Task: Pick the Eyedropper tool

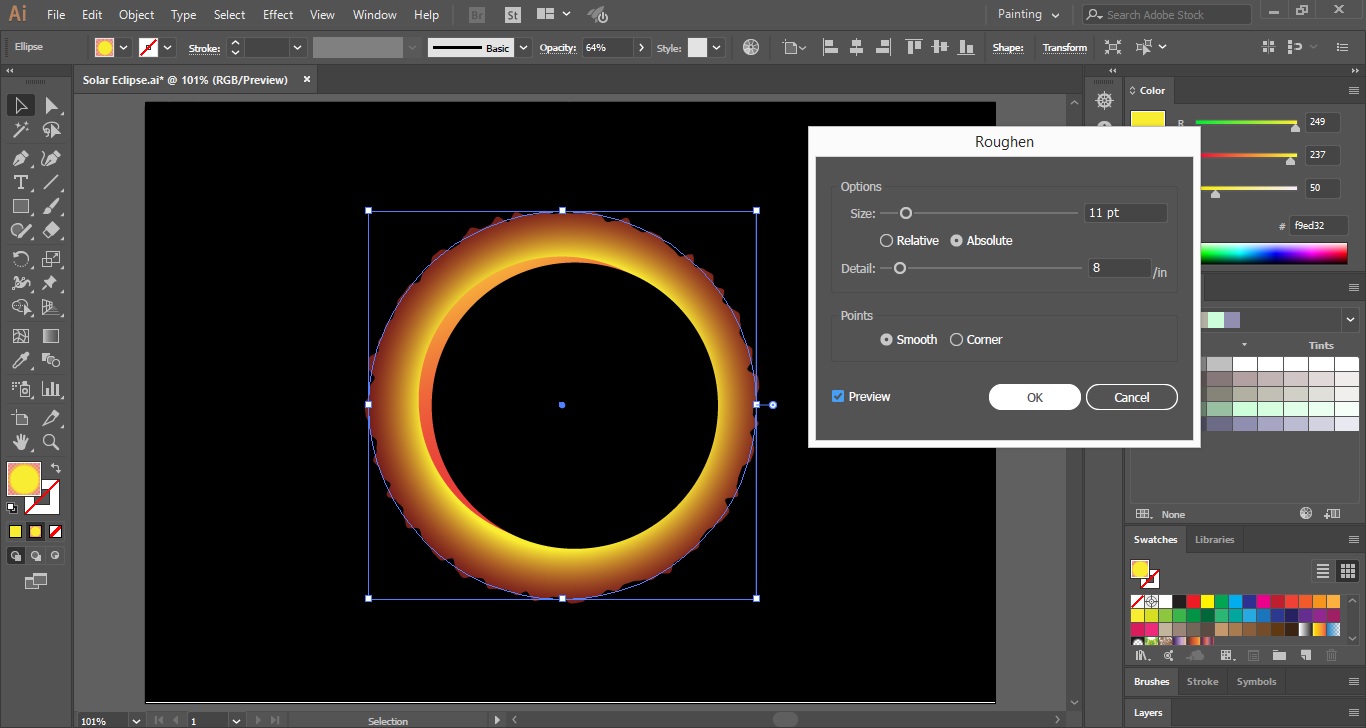Action: click(20, 359)
